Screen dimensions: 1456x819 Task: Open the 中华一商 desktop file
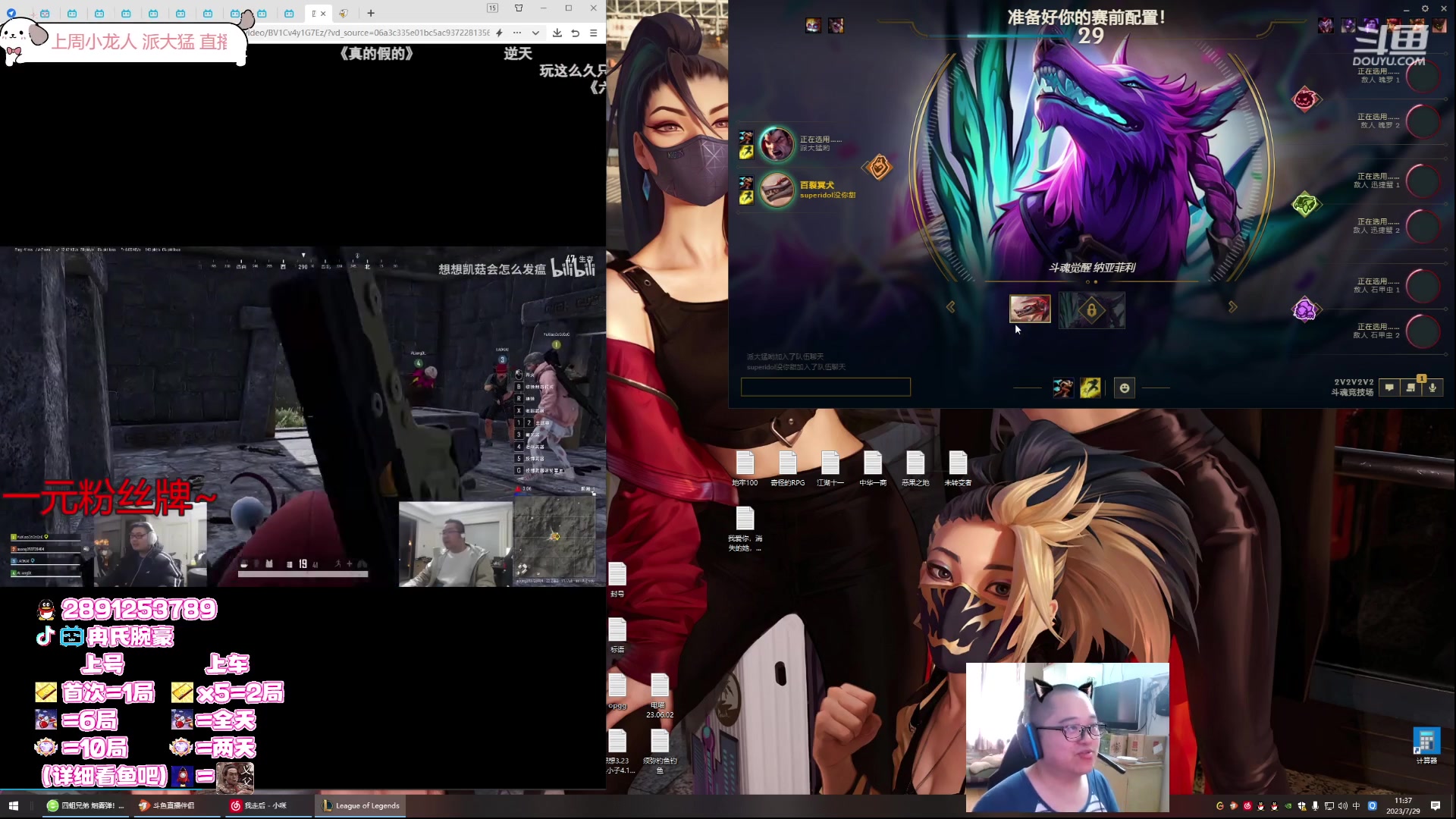pyautogui.click(x=873, y=469)
